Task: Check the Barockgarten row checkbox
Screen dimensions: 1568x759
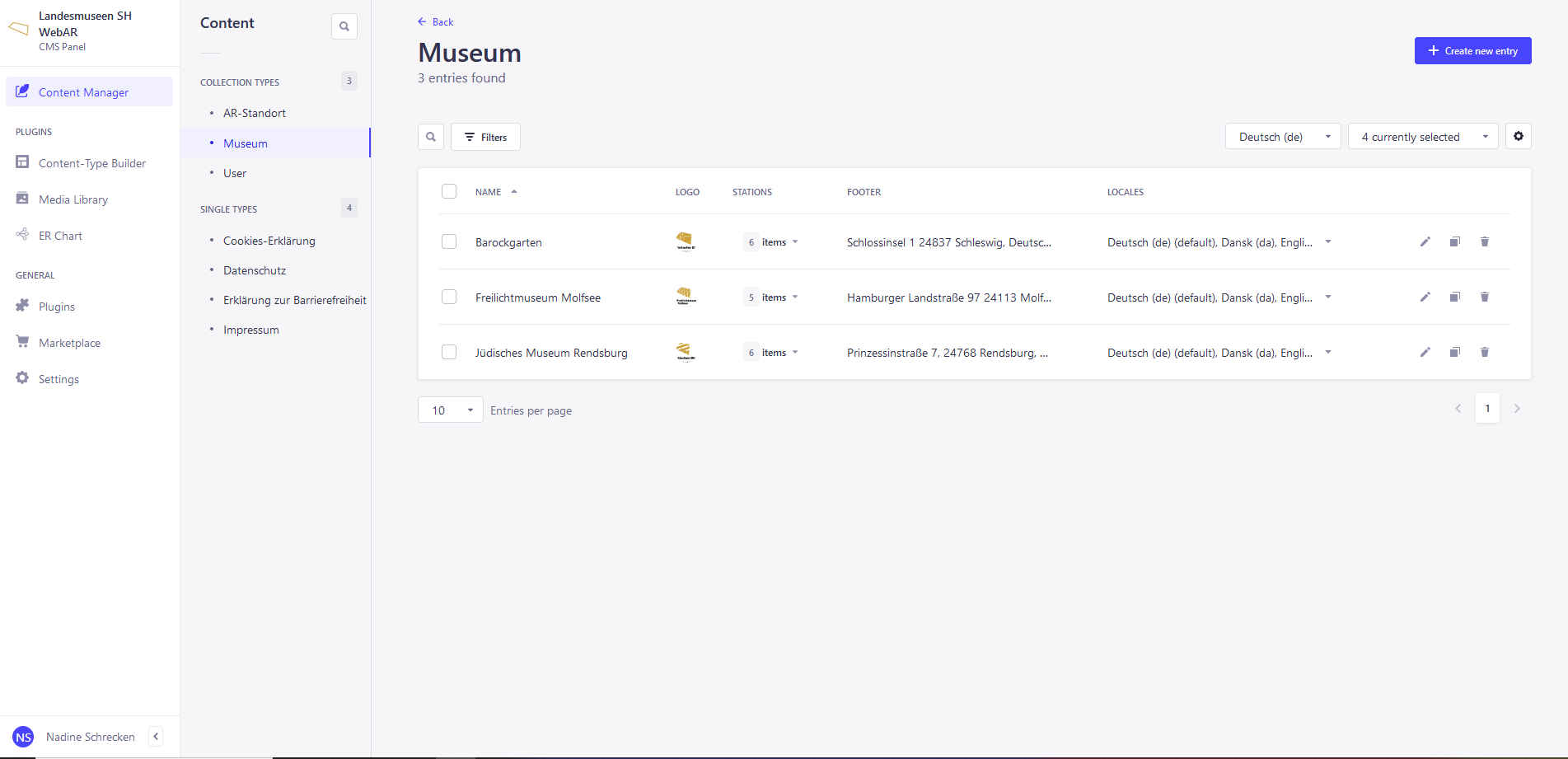Action: pos(449,241)
